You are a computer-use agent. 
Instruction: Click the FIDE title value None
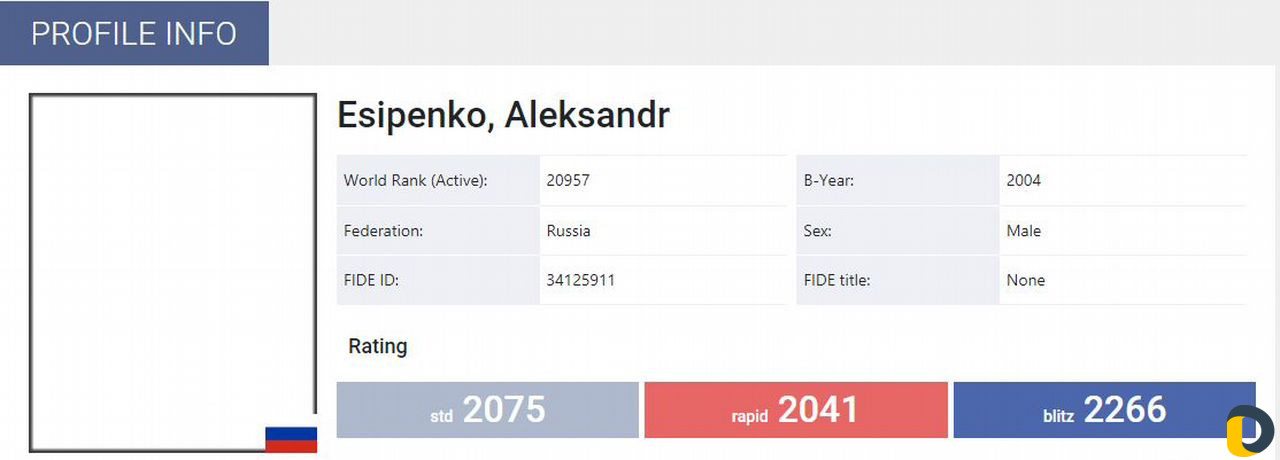(1026, 280)
